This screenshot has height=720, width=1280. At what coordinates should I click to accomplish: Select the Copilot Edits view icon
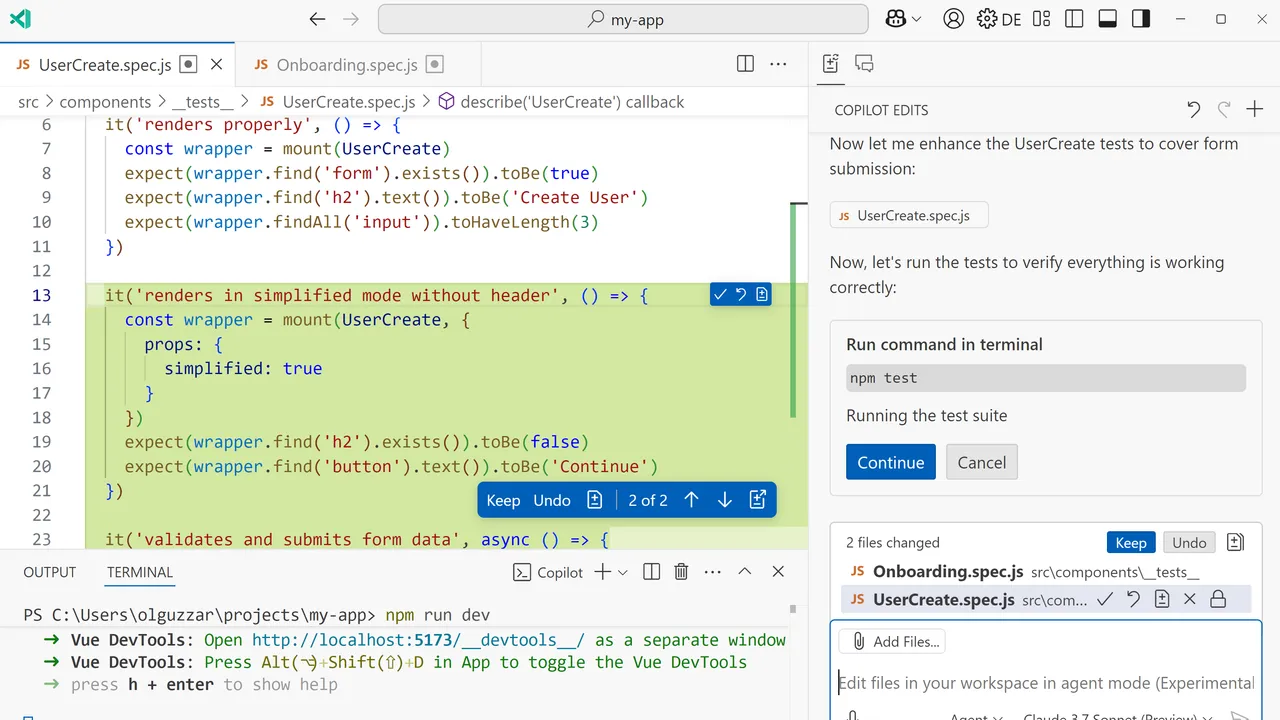tap(830, 64)
